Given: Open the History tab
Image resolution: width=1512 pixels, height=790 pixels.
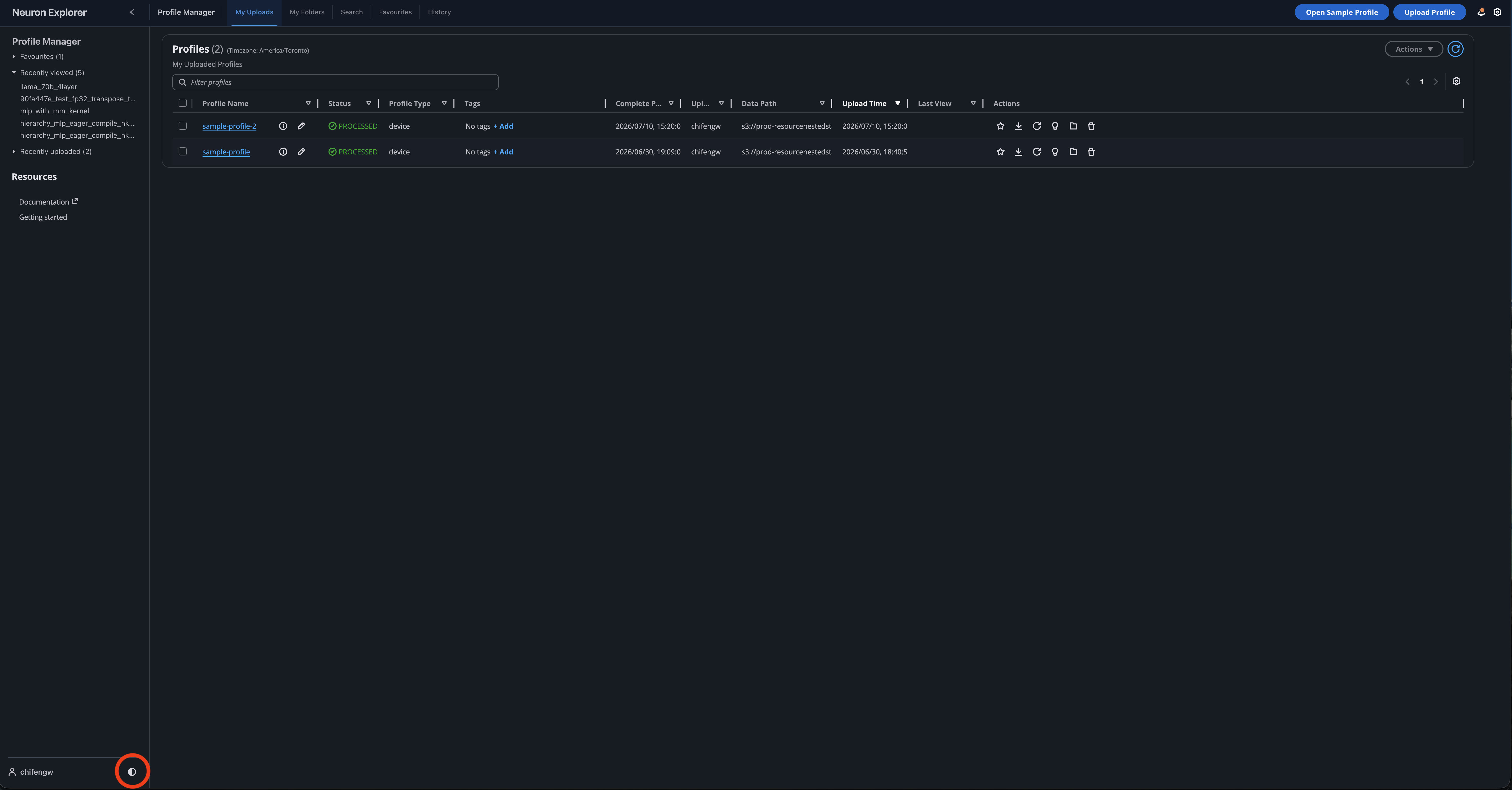Looking at the screenshot, I should (x=439, y=12).
